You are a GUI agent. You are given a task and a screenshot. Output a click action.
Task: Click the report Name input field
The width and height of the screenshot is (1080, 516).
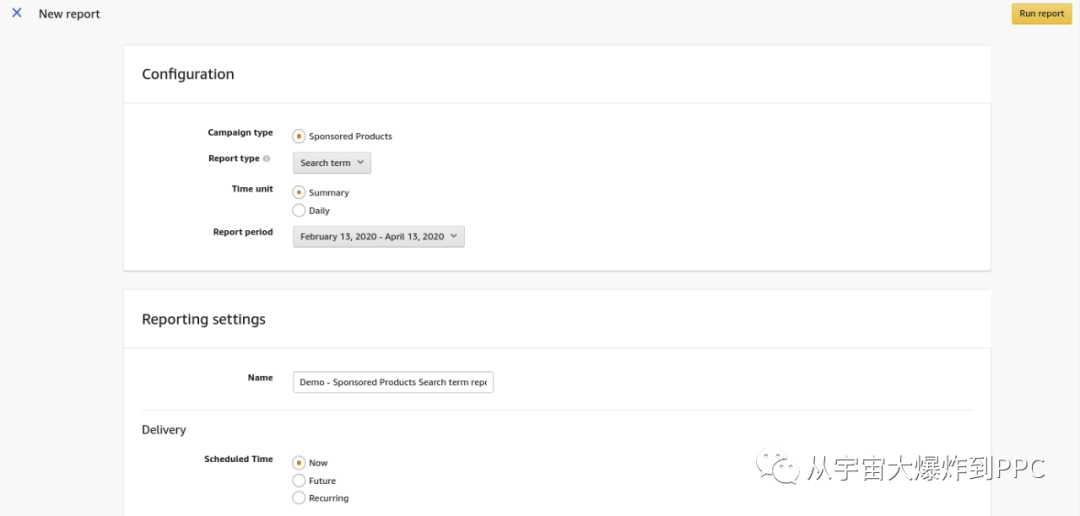393,382
